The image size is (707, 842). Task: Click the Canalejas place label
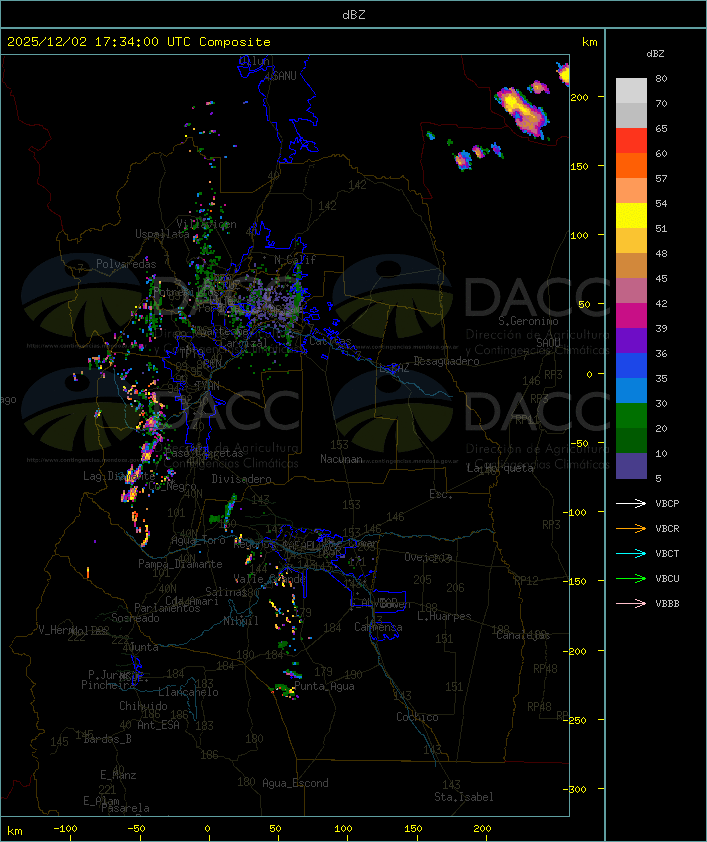tap(523, 636)
